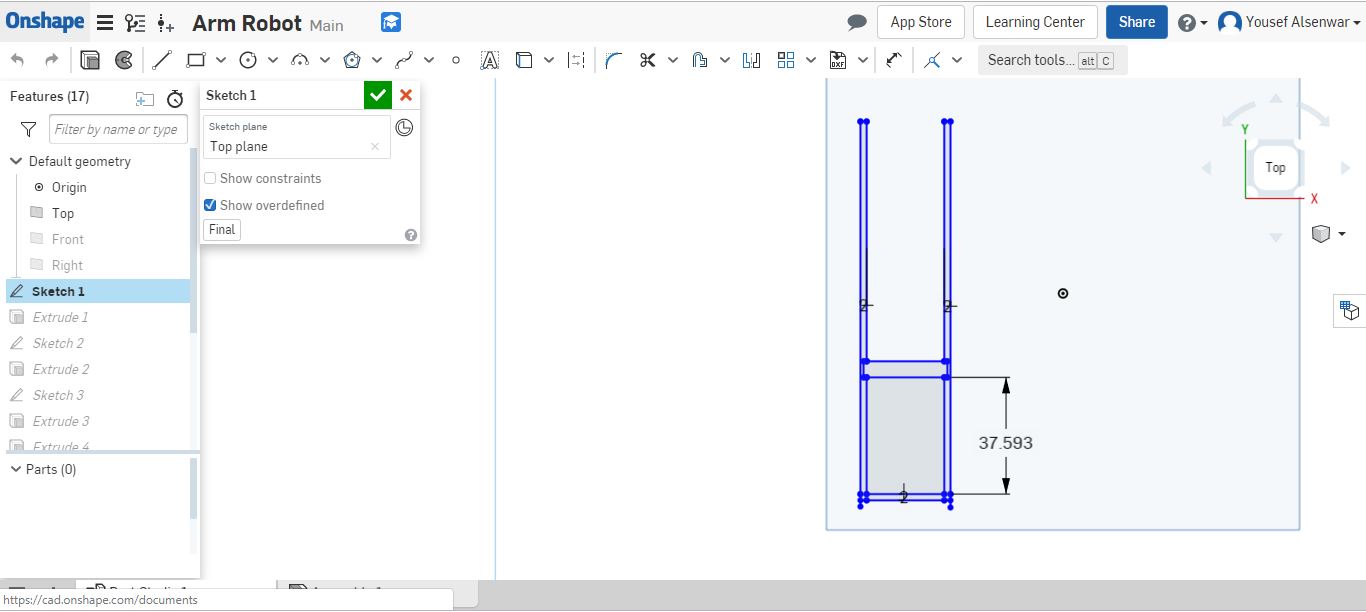Open arc tool options dropdown
This screenshot has width=1366, height=612.
tap(325, 60)
